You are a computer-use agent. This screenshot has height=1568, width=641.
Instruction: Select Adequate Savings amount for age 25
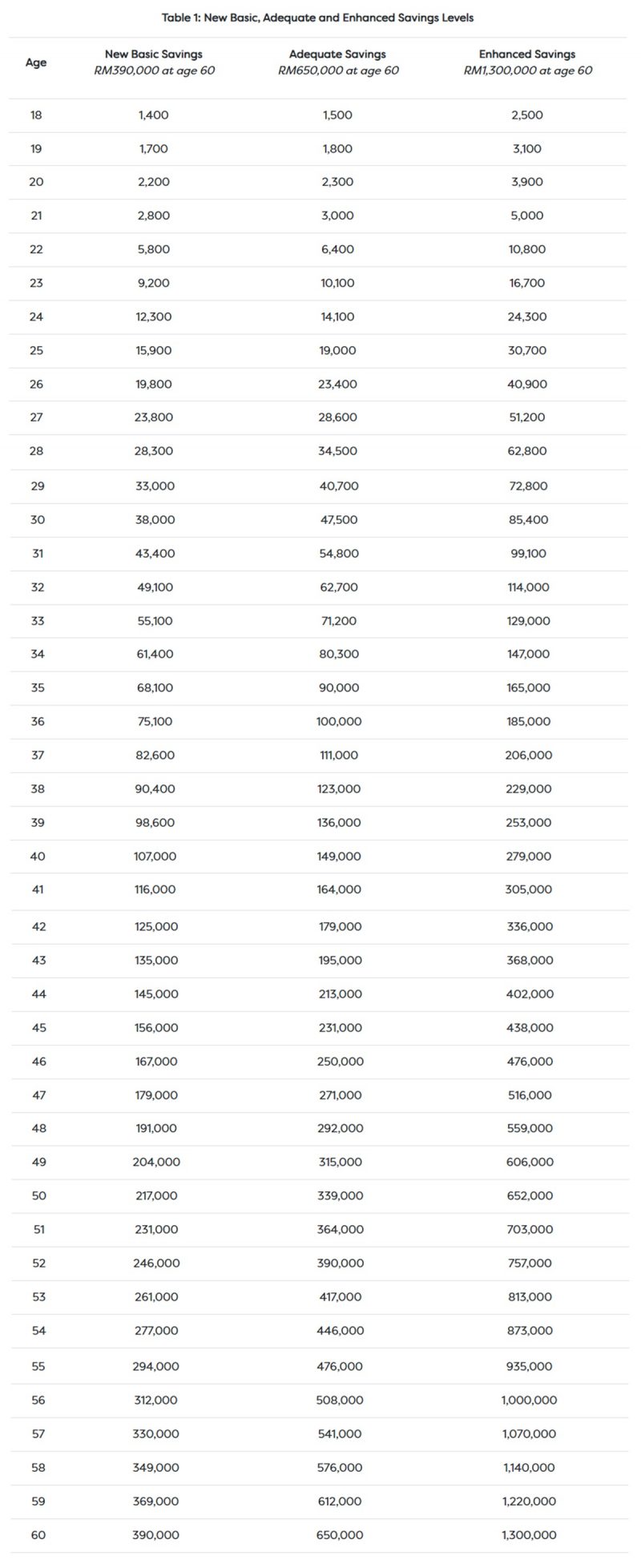click(x=337, y=350)
